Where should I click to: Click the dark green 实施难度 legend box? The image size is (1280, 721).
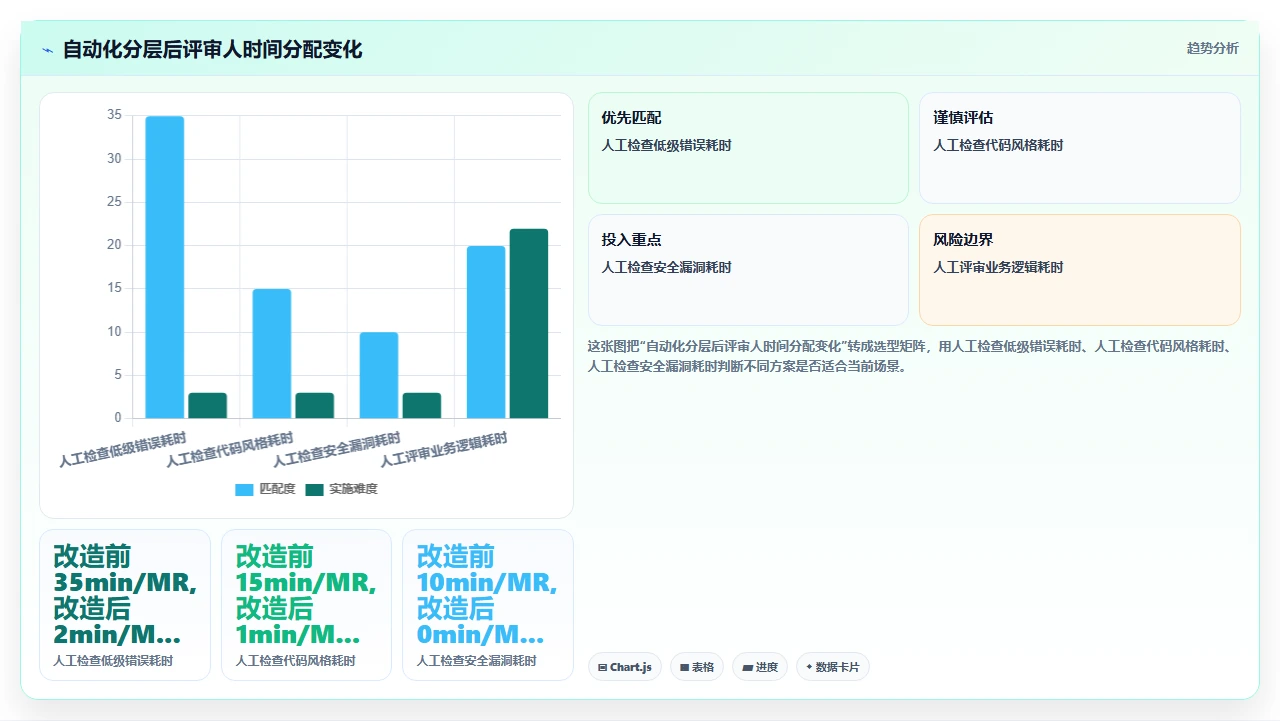click(315, 489)
